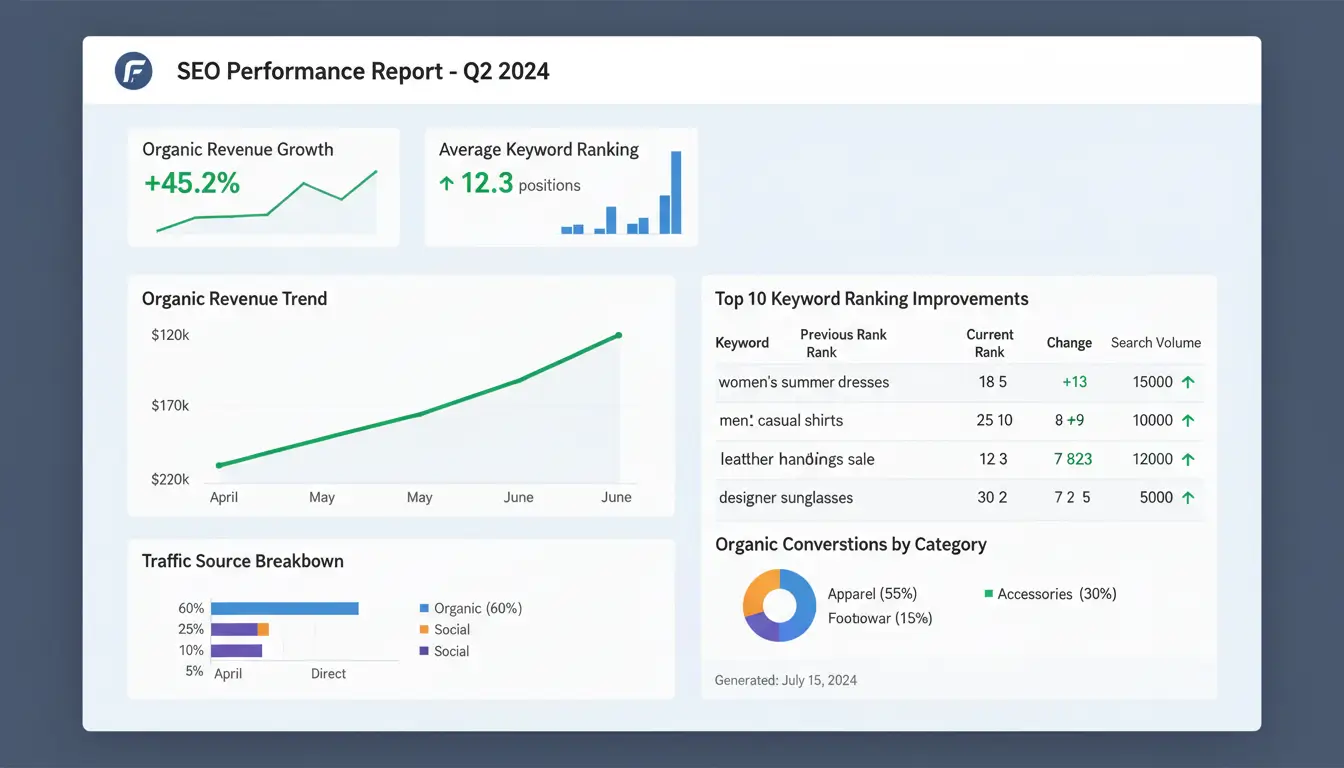Sort table by Search Volume column header
1344x768 pixels.
1155,342
